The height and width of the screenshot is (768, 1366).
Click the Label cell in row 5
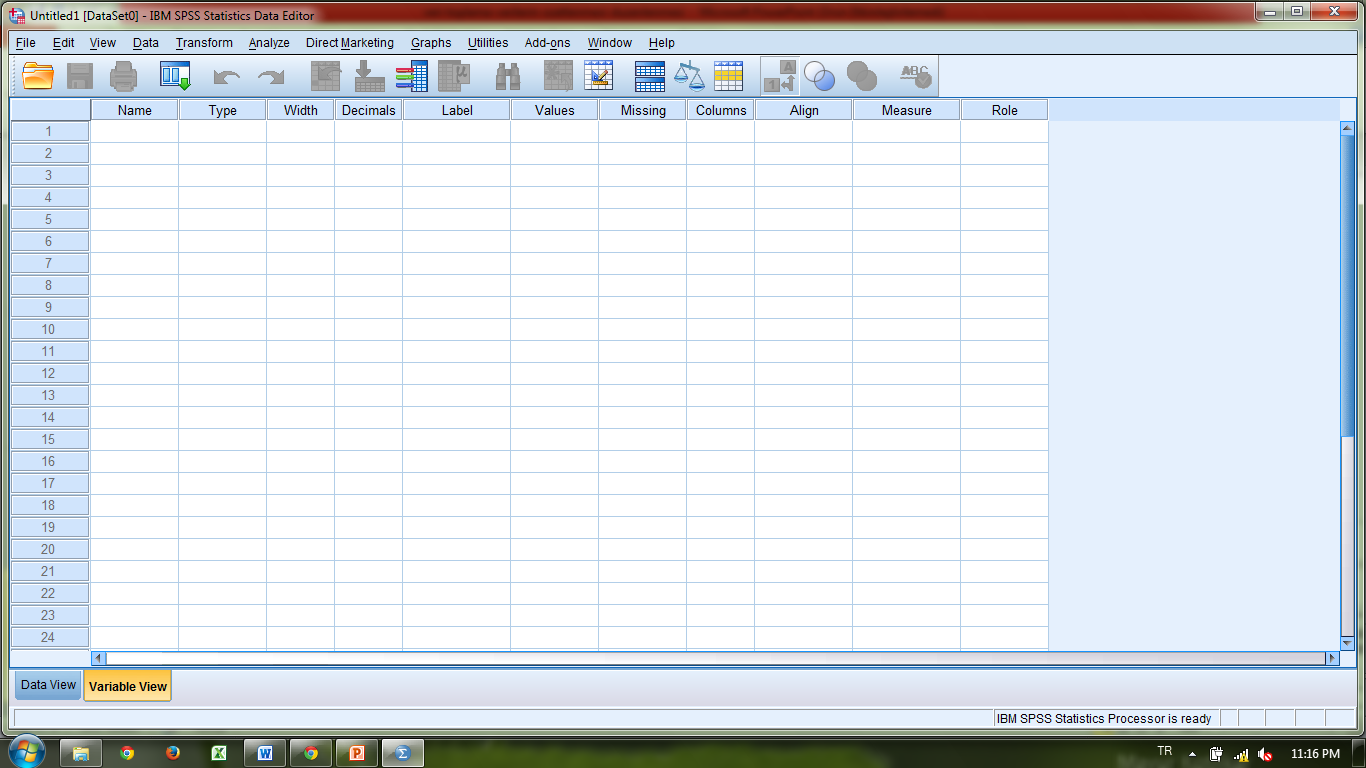[457, 219]
